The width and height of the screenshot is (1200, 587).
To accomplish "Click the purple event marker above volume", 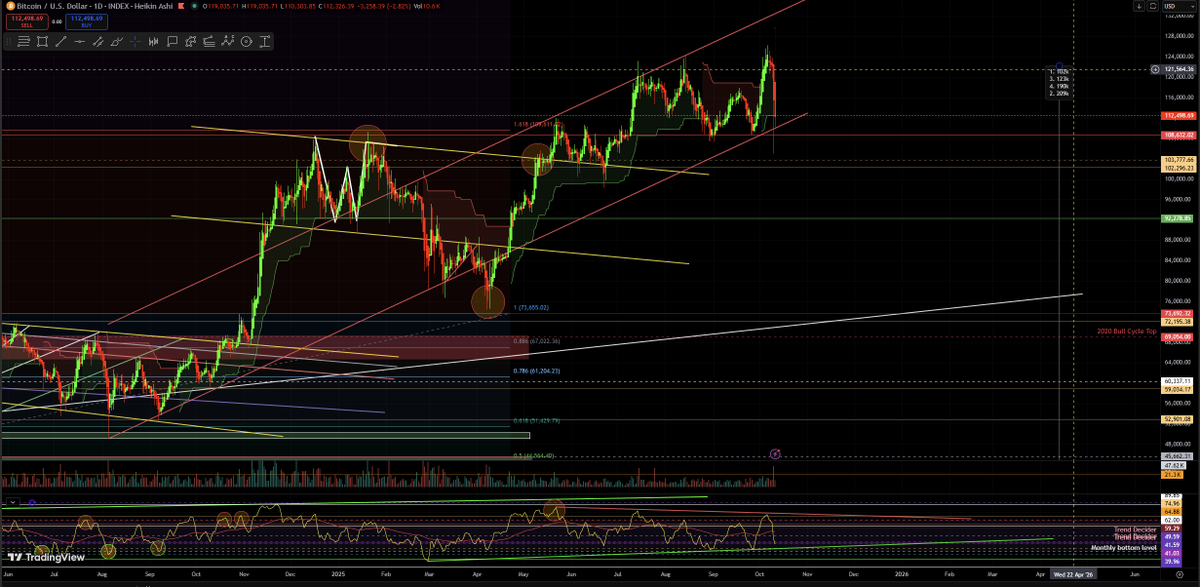I will [x=777, y=455].
